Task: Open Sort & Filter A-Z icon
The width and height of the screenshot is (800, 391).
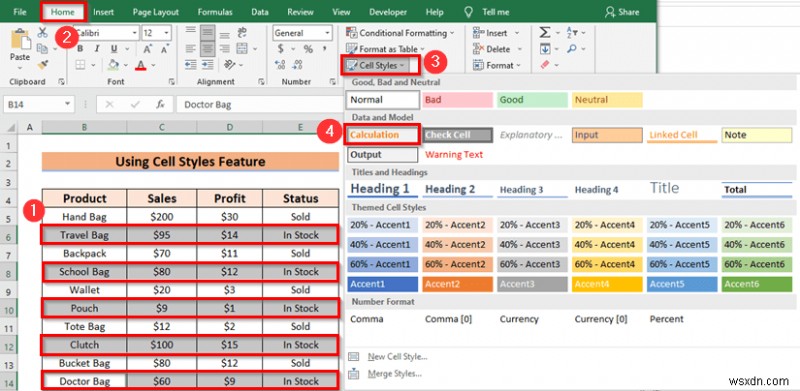Action: pyautogui.click(x=571, y=33)
